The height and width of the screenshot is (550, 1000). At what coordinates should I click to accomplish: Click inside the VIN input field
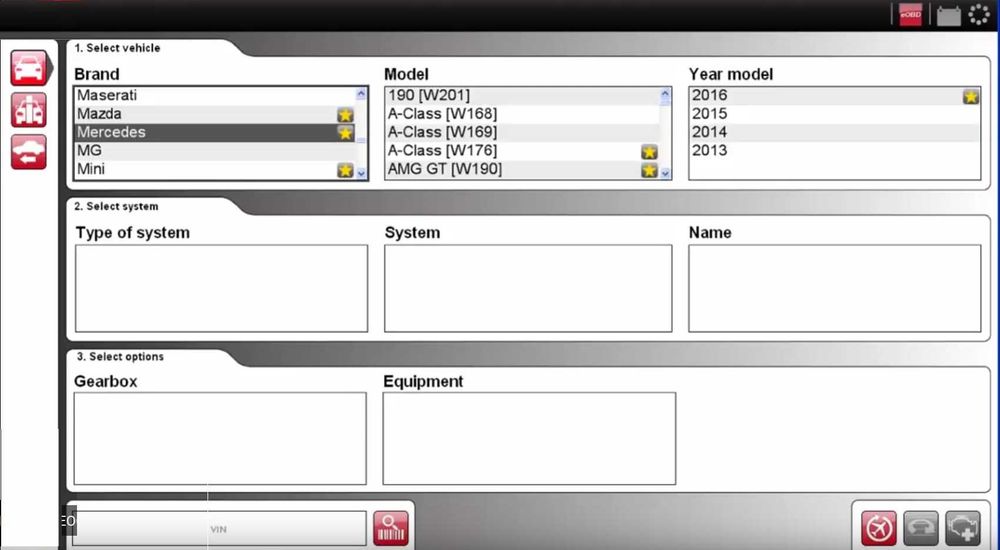(x=219, y=528)
